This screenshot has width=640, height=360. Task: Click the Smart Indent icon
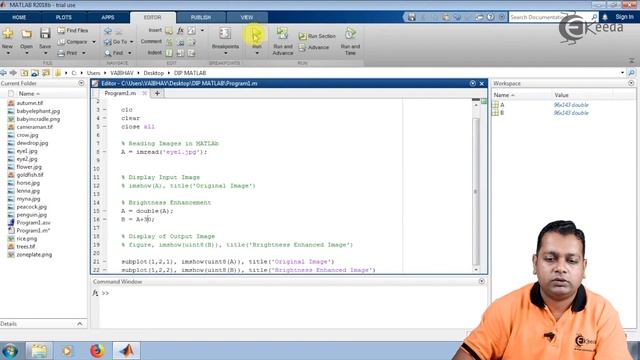(x=169, y=53)
